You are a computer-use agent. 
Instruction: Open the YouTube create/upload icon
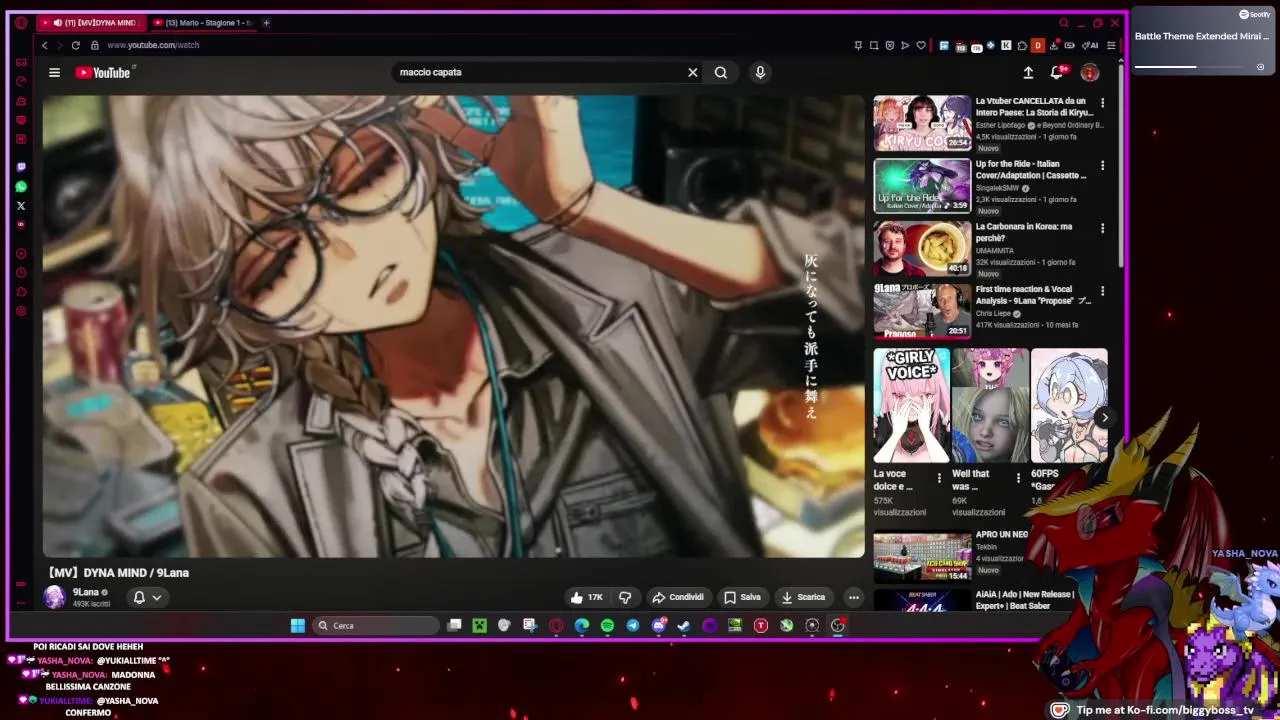point(1028,72)
